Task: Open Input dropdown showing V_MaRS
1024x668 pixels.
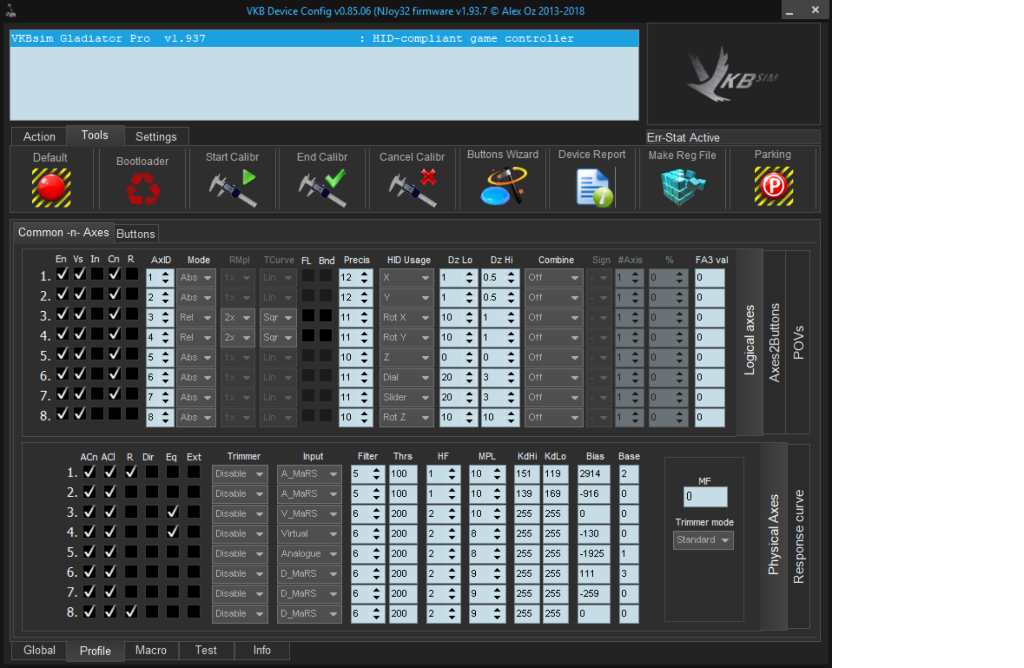Action: [309, 514]
